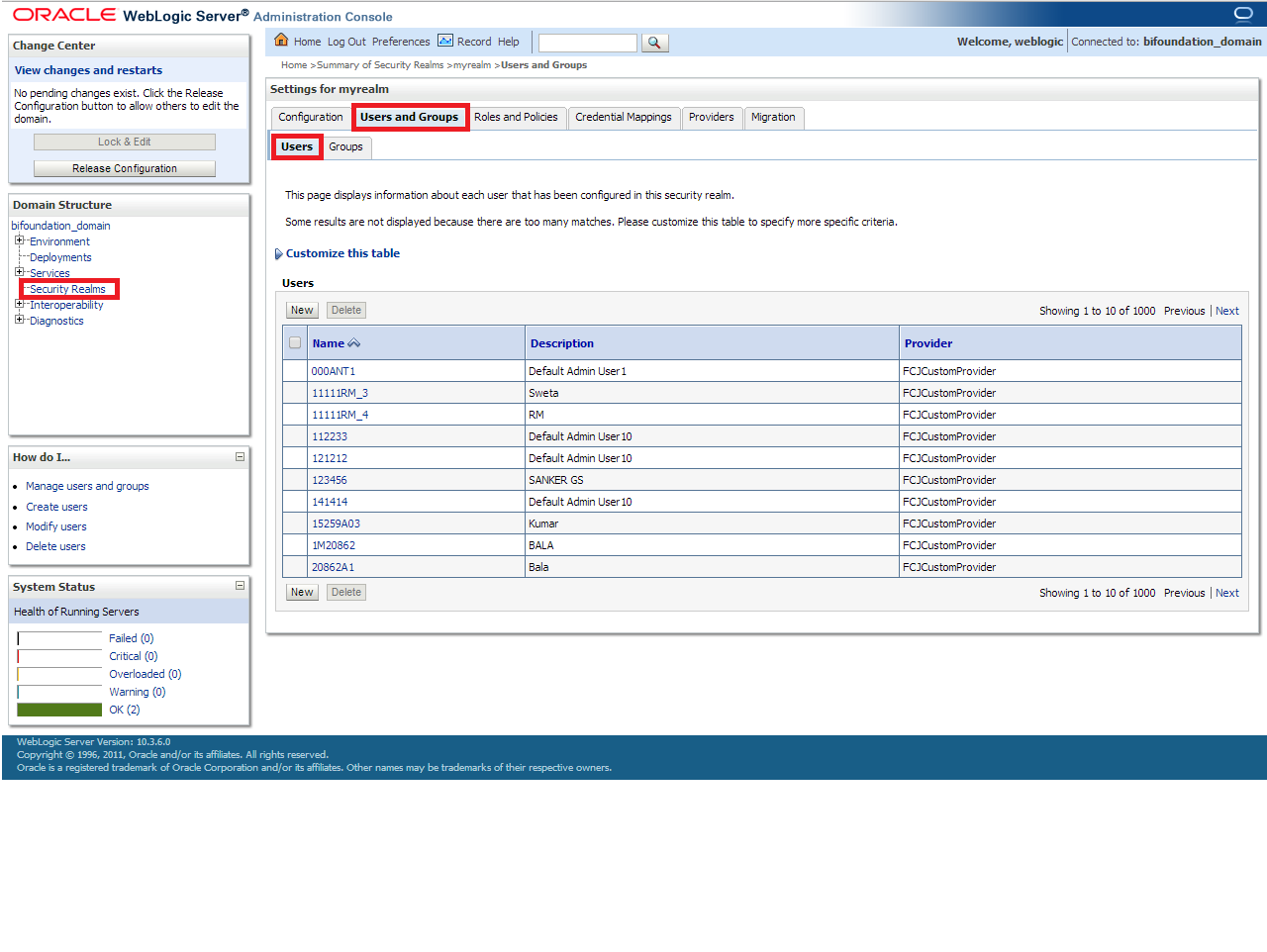This screenshot has height=952, width=1267.
Task: Open user 20862A1
Action: 333,567
